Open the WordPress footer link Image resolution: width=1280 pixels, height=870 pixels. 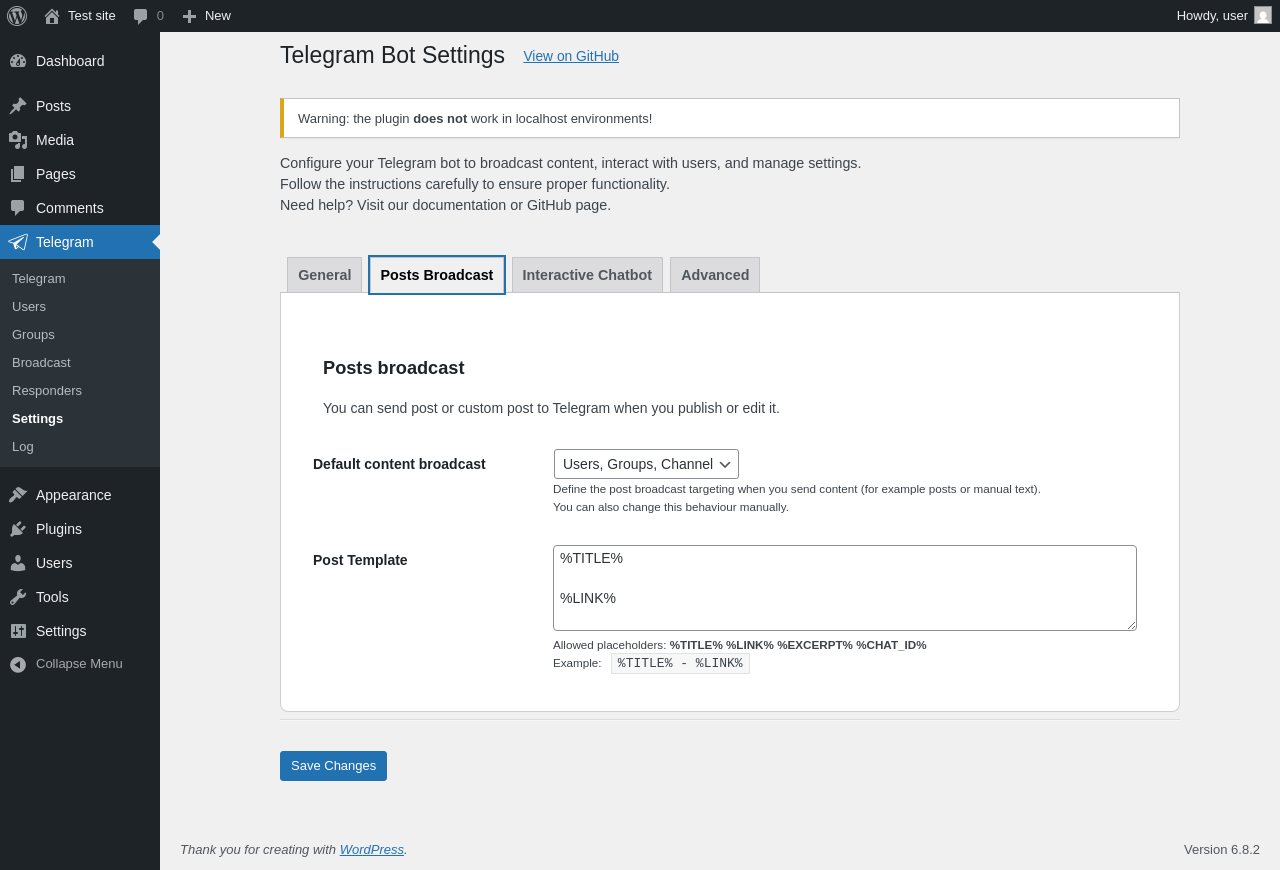pos(372,849)
